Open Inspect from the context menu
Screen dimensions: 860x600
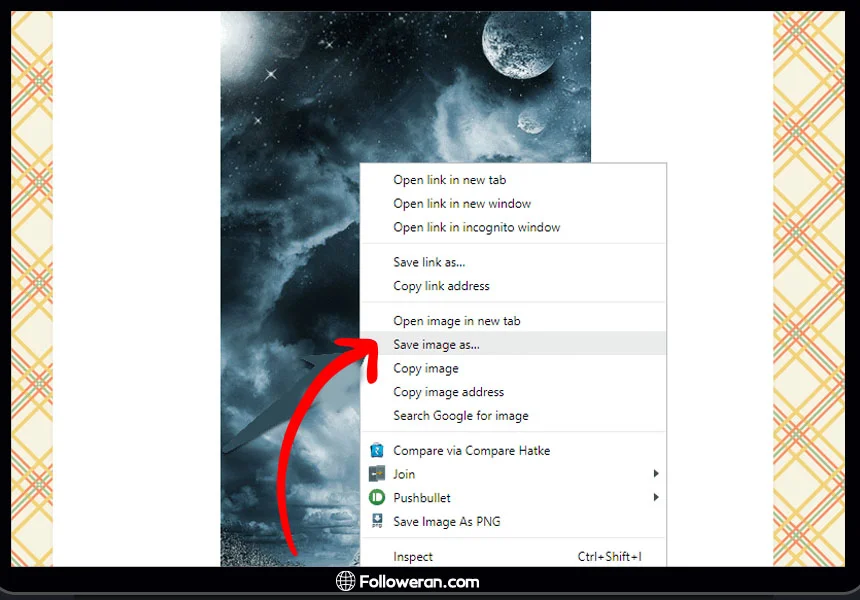pos(413,557)
